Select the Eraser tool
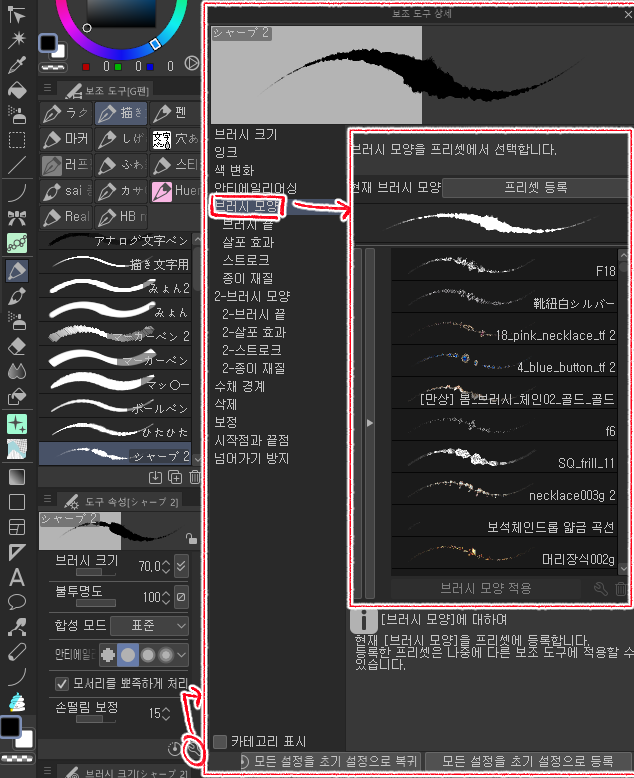Screen dimensions: 634x778 (x=16, y=346)
